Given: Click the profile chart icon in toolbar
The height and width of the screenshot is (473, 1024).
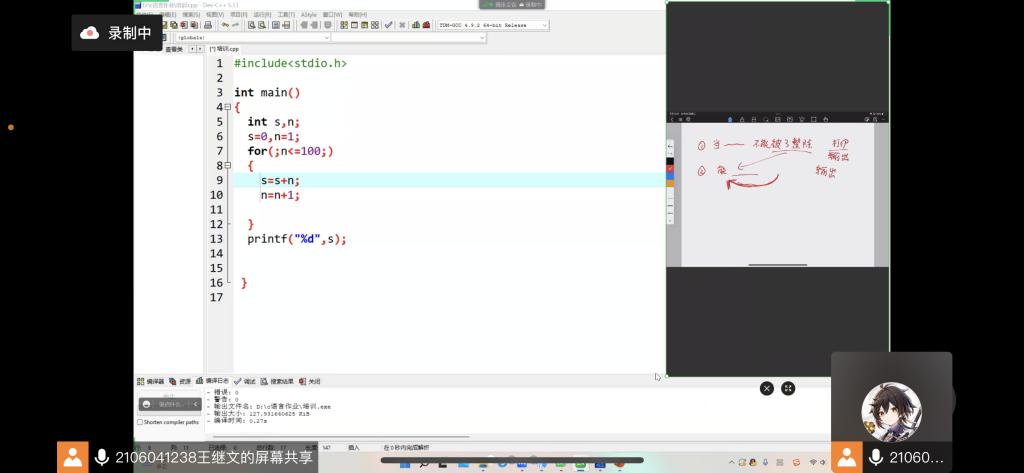Looking at the screenshot, I should [x=415, y=25].
